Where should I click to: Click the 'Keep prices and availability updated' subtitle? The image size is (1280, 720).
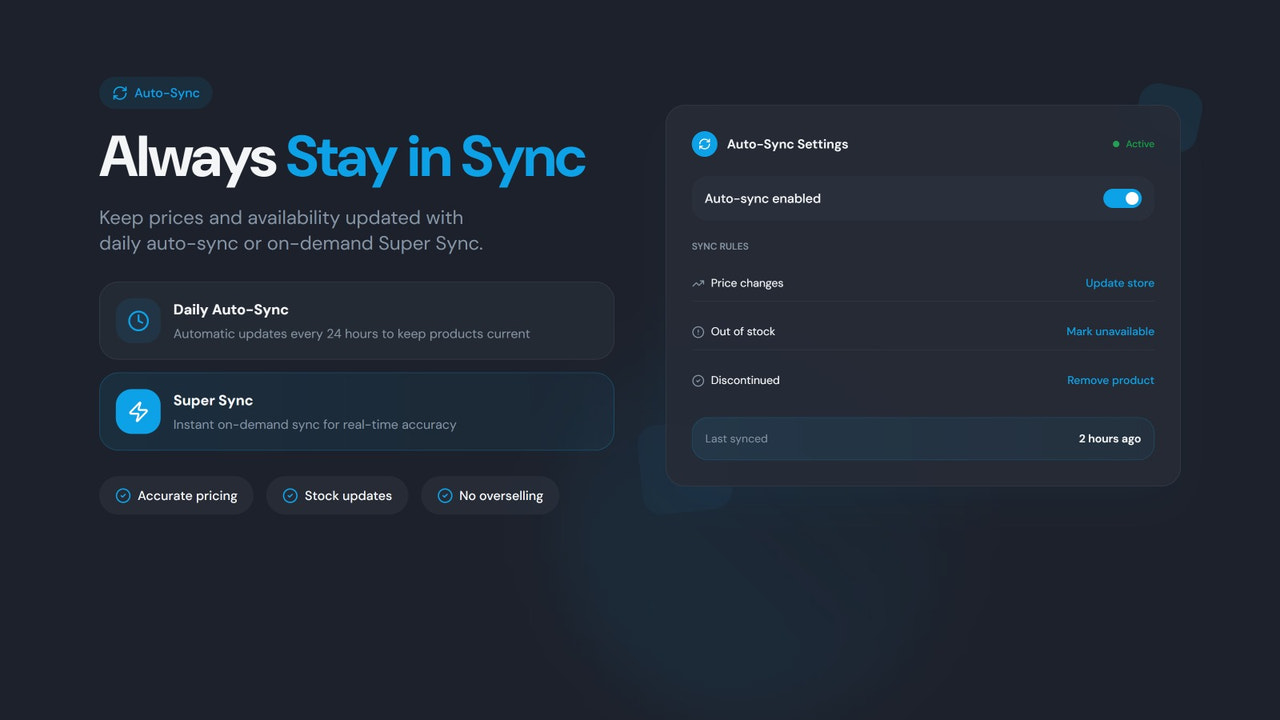click(291, 231)
